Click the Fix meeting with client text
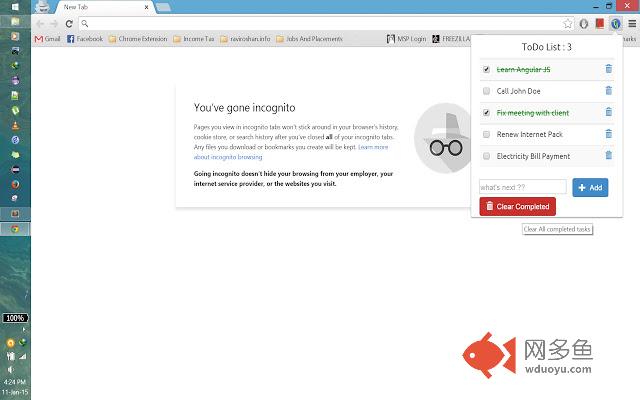This screenshot has height=400, width=640. tap(533, 113)
